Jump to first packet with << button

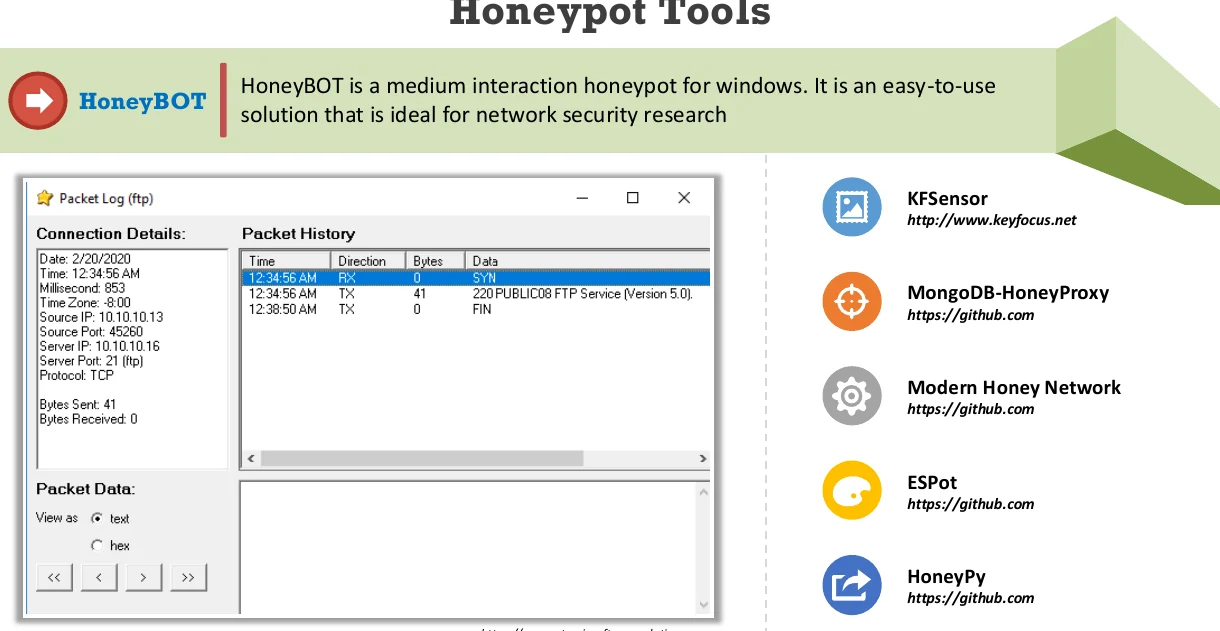click(x=54, y=577)
